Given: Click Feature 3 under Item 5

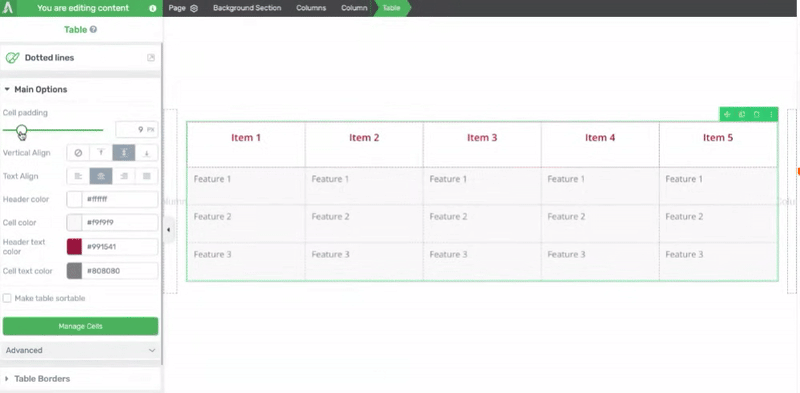Looking at the screenshot, I should pyautogui.click(x=684, y=255).
